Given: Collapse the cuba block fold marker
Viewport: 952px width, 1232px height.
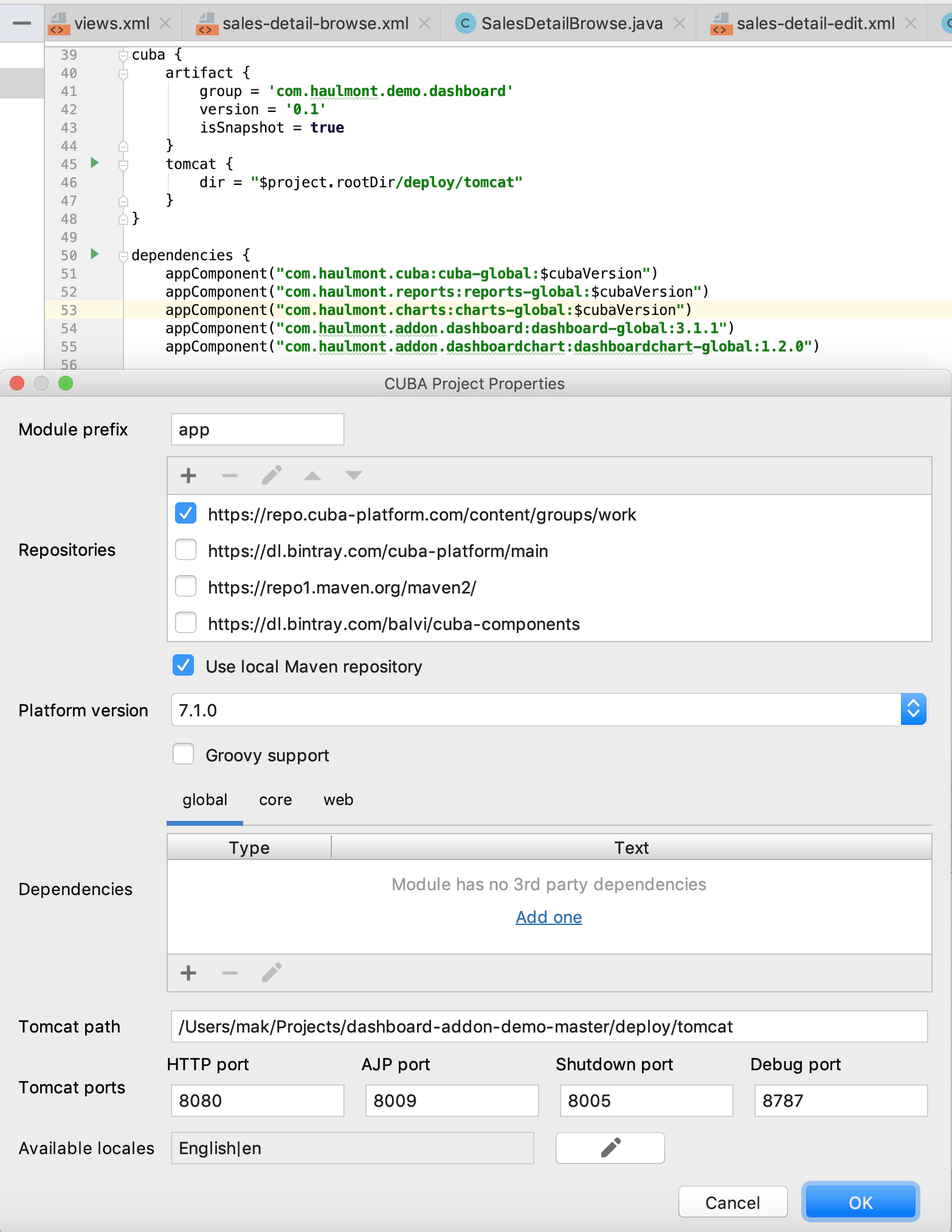Looking at the screenshot, I should (x=123, y=55).
